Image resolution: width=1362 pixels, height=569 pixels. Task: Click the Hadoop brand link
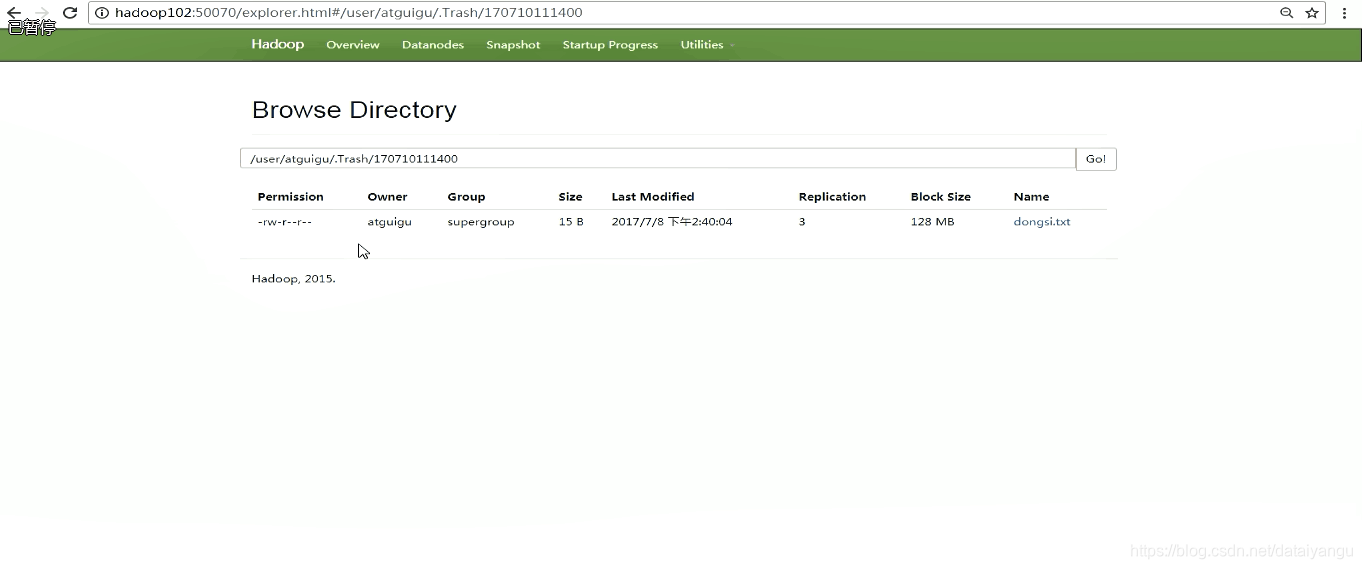[278, 45]
